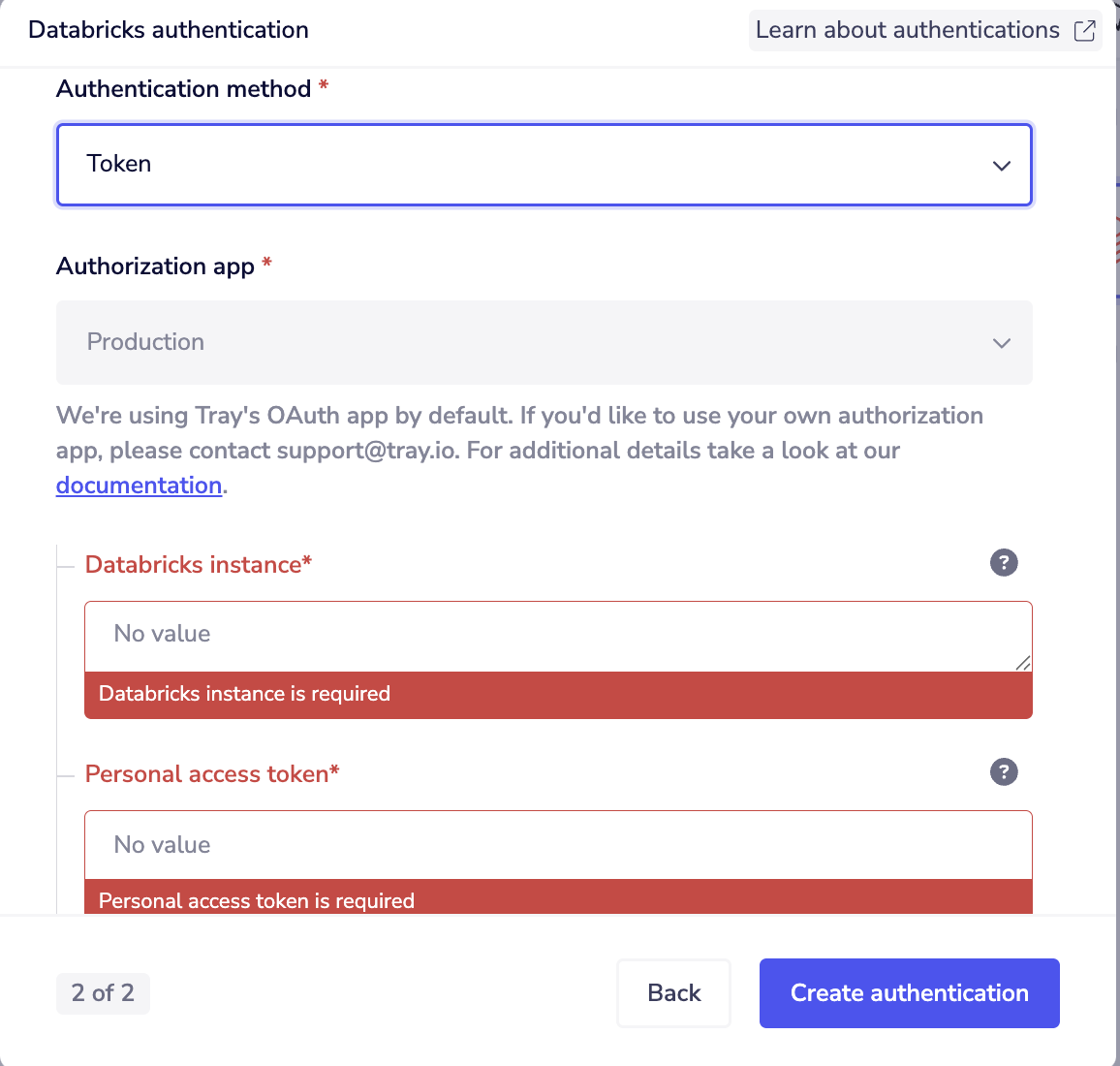The width and height of the screenshot is (1120, 1066).
Task: Click the Personal access token field label
Action: tap(212, 773)
